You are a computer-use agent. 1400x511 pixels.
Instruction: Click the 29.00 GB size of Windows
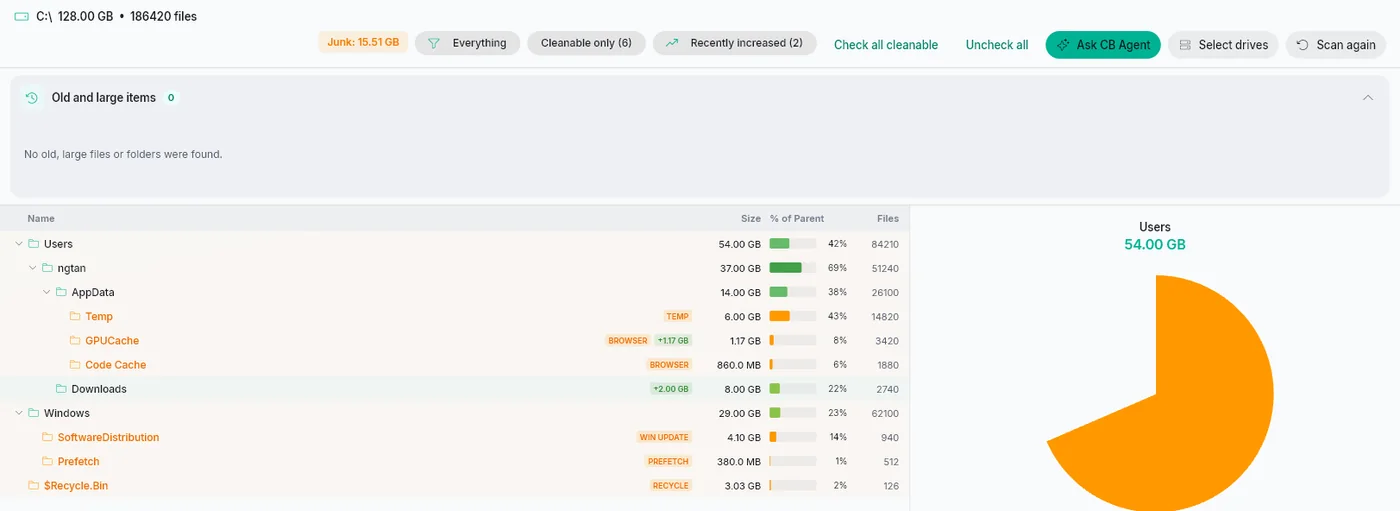click(x=740, y=413)
